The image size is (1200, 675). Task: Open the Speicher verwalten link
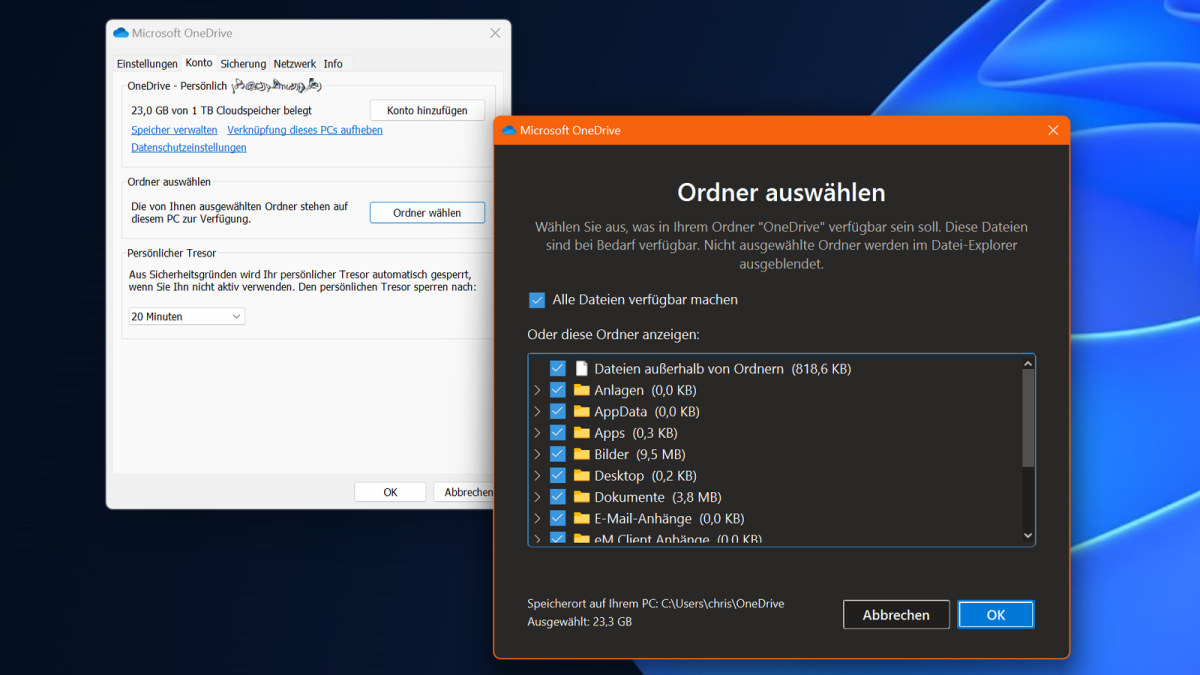(174, 130)
